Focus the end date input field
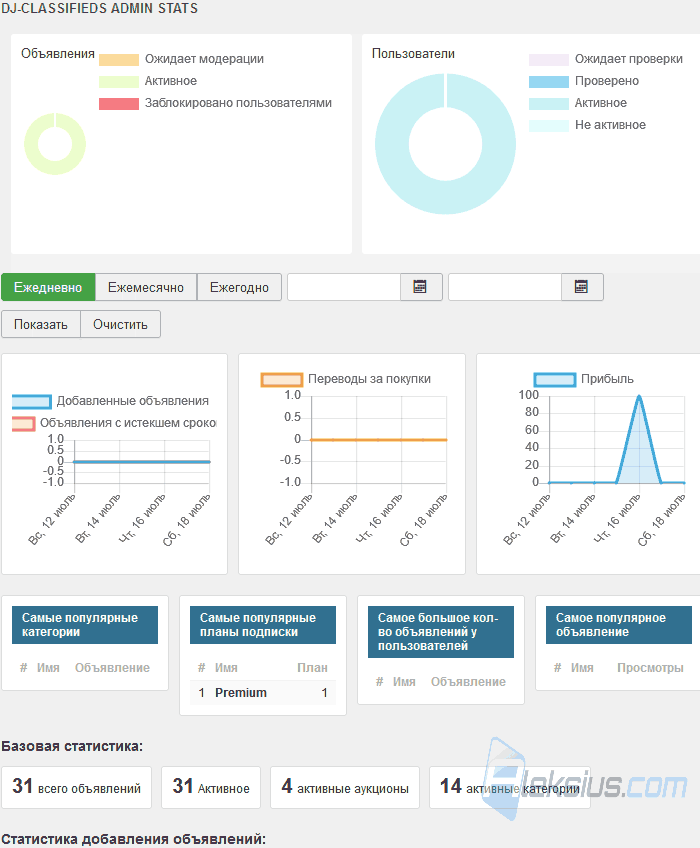 click(505, 287)
